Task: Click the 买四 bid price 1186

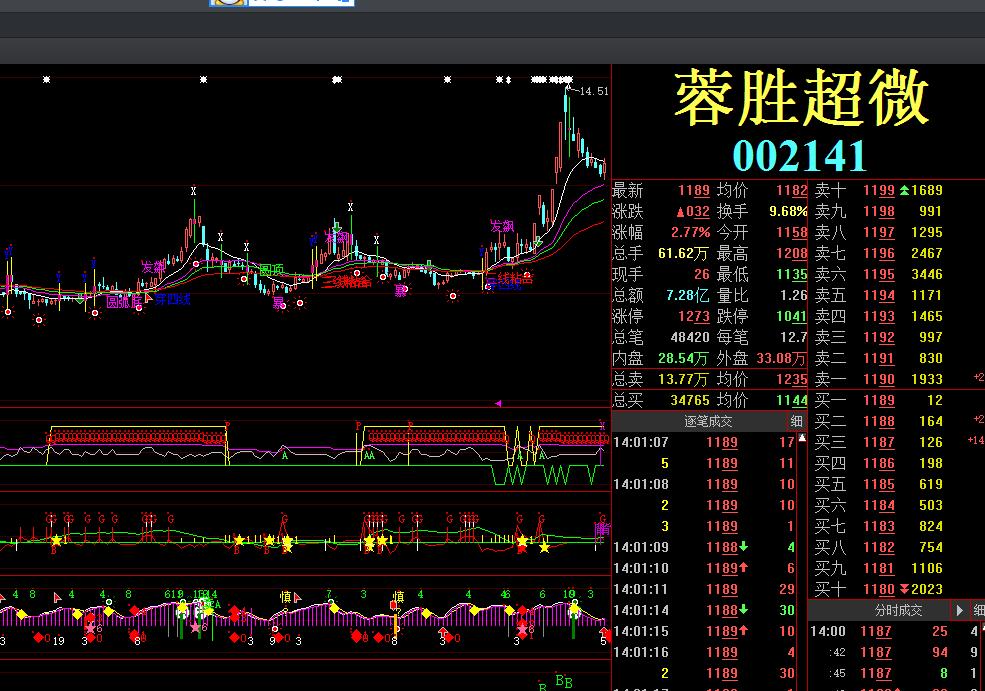Action: [x=879, y=464]
